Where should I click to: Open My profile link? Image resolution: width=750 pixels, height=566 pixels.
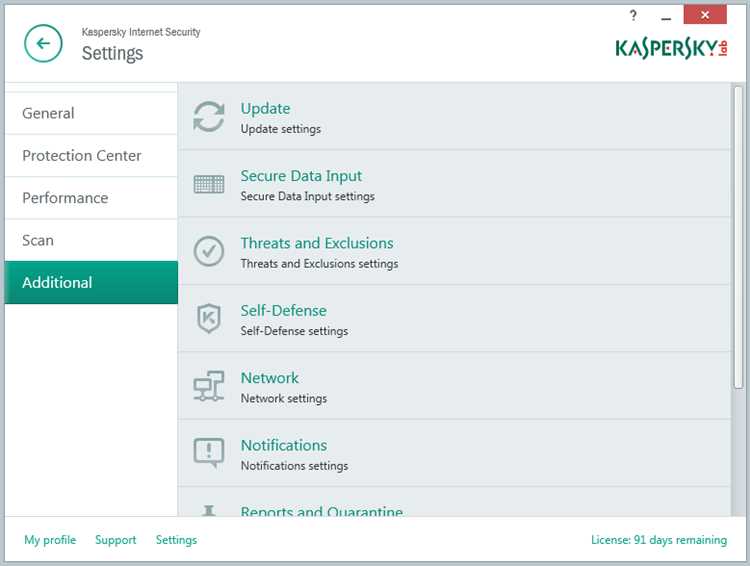tap(50, 540)
